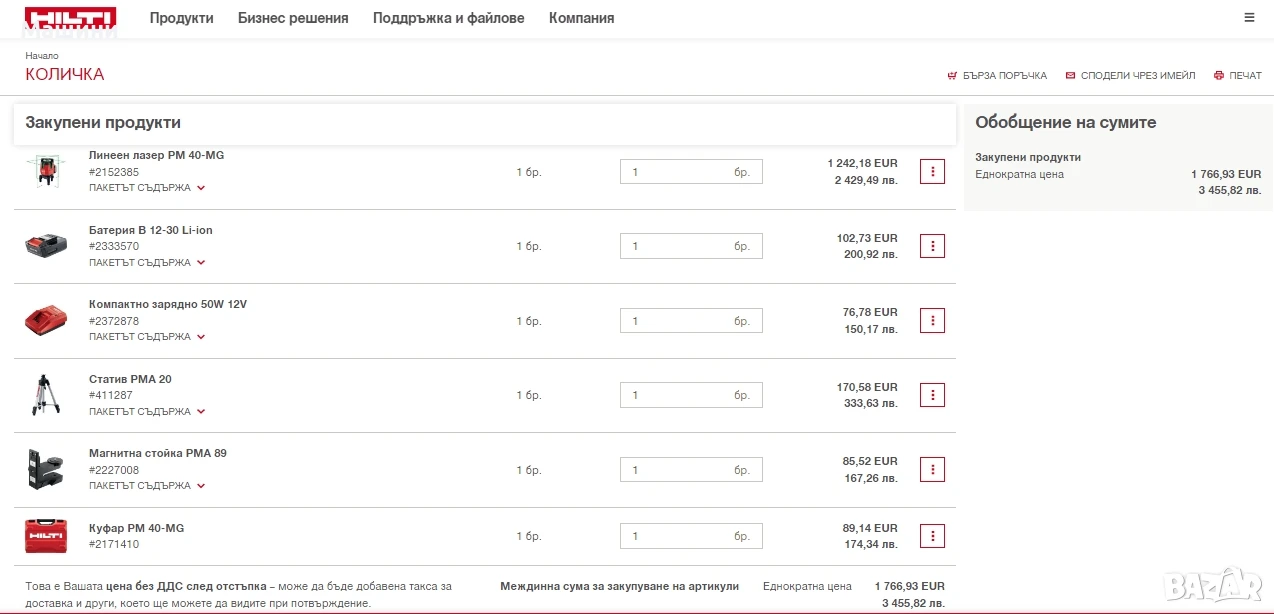
Task: Open the Бизнес решения menu
Action: [x=293, y=18]
